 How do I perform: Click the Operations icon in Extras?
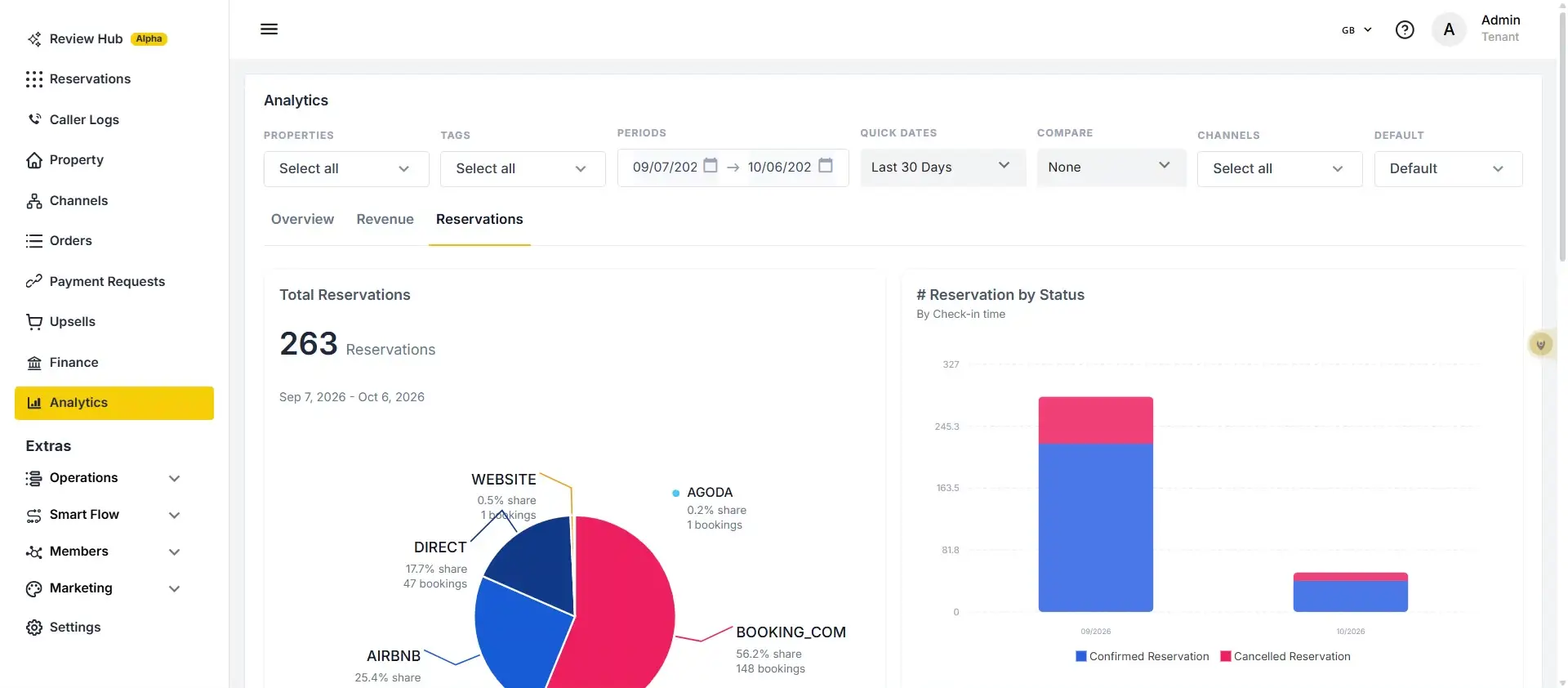tap(34, 478)
